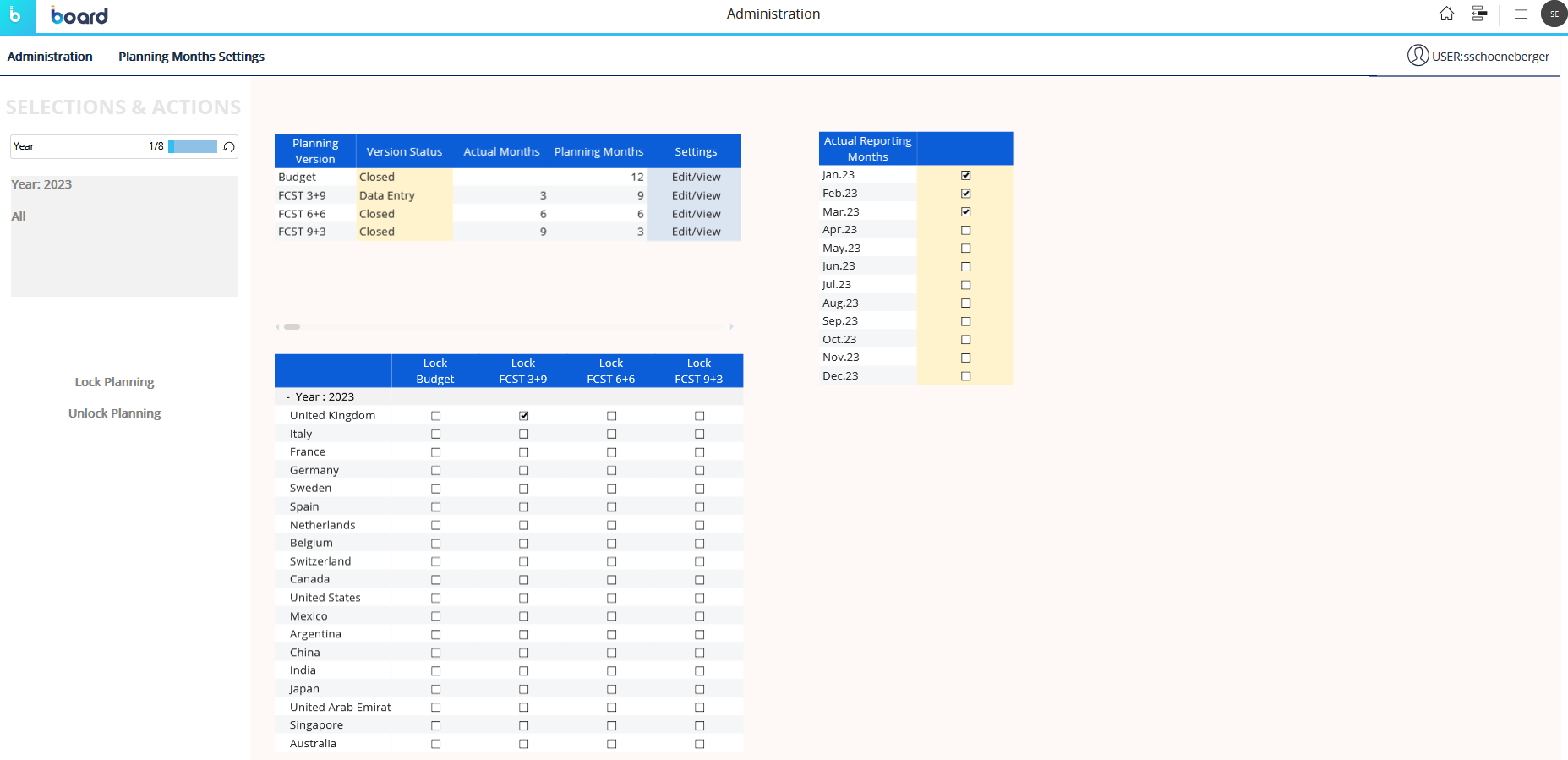Check Germany Lock FCST 6+6 box
Screen dimensions: 1568x760
coord(612,471)
